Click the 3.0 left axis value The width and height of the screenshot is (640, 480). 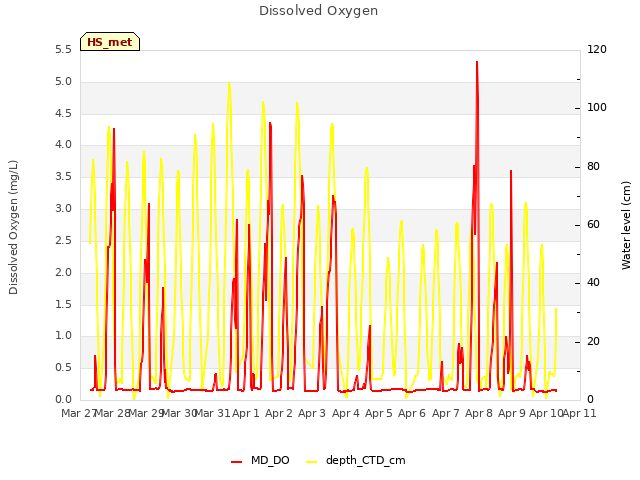(x=63, y=209)
